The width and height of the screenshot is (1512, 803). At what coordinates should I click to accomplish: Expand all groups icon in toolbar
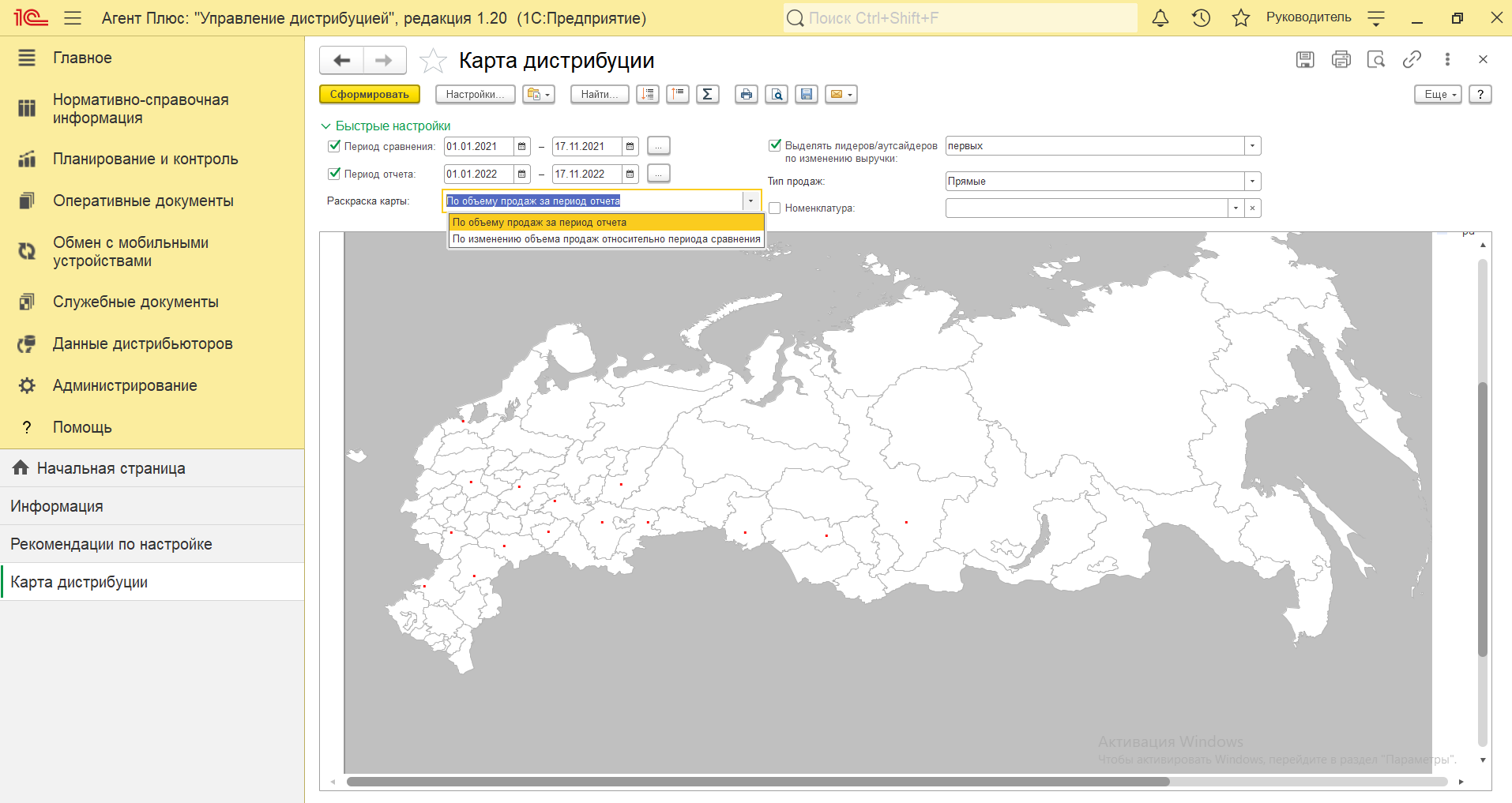pos(648,94)
